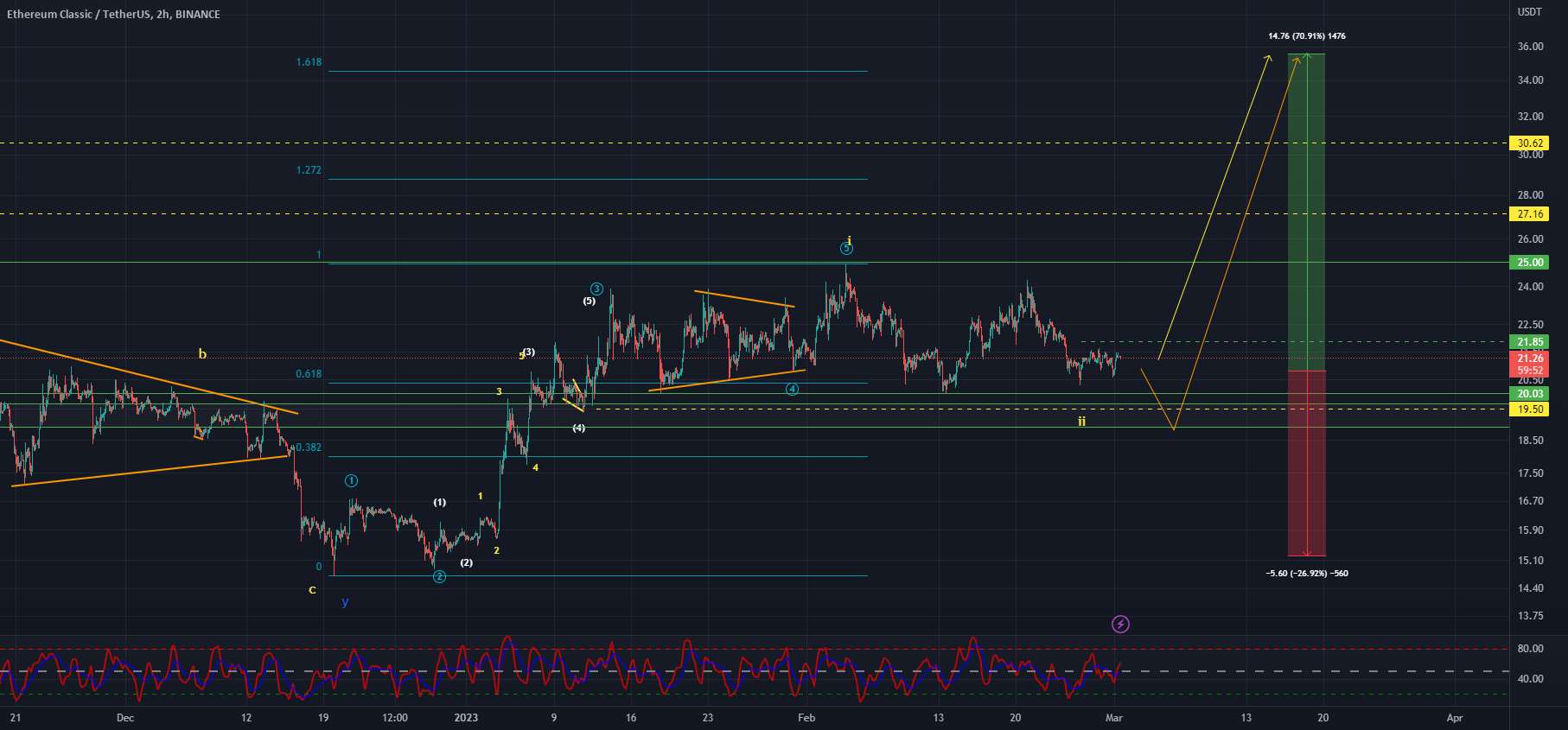Select the 20.03 green price label

(x=1530, y=394)
